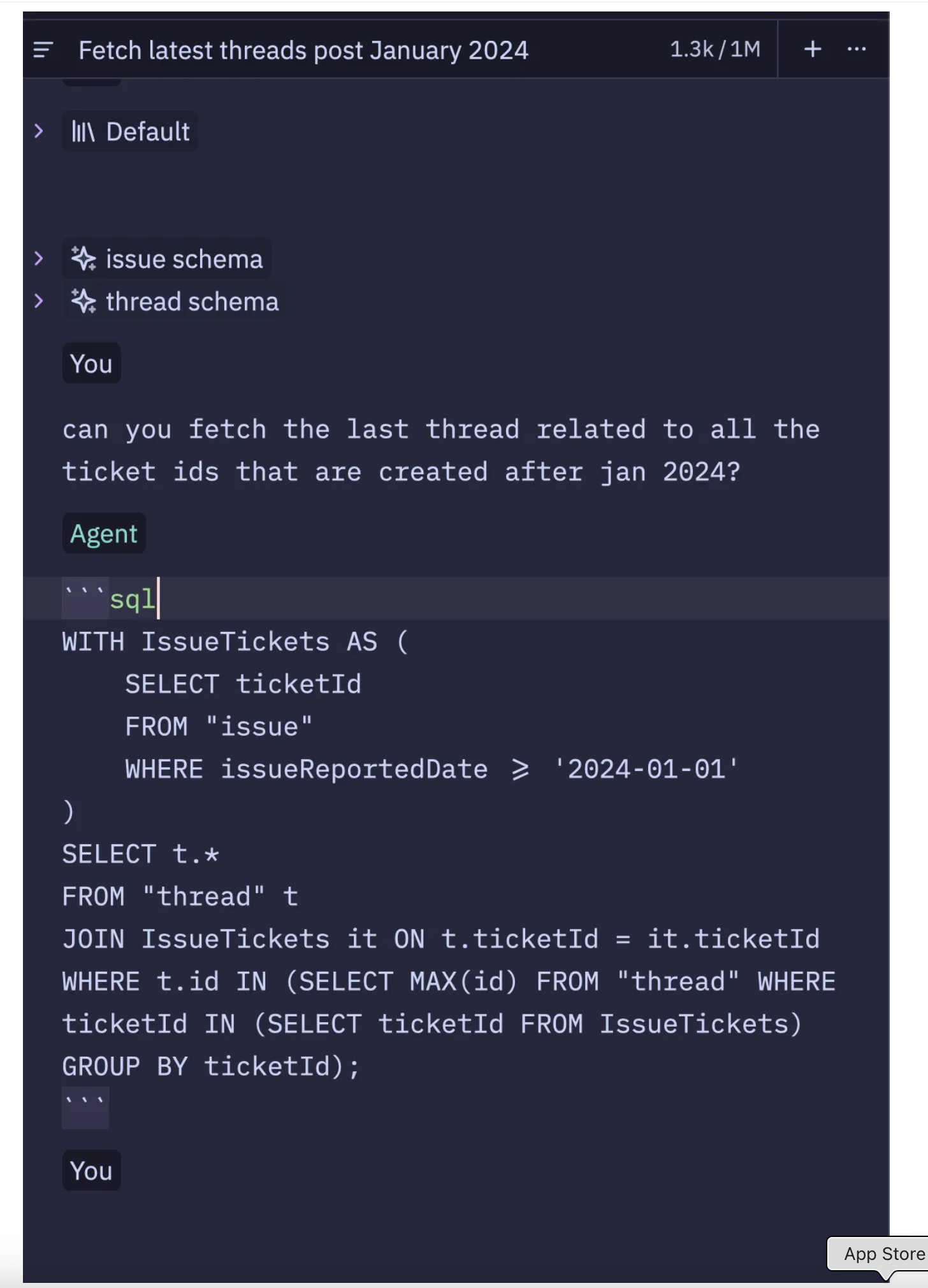
Task: Expand the thread schema chevron
Action: 39,301
